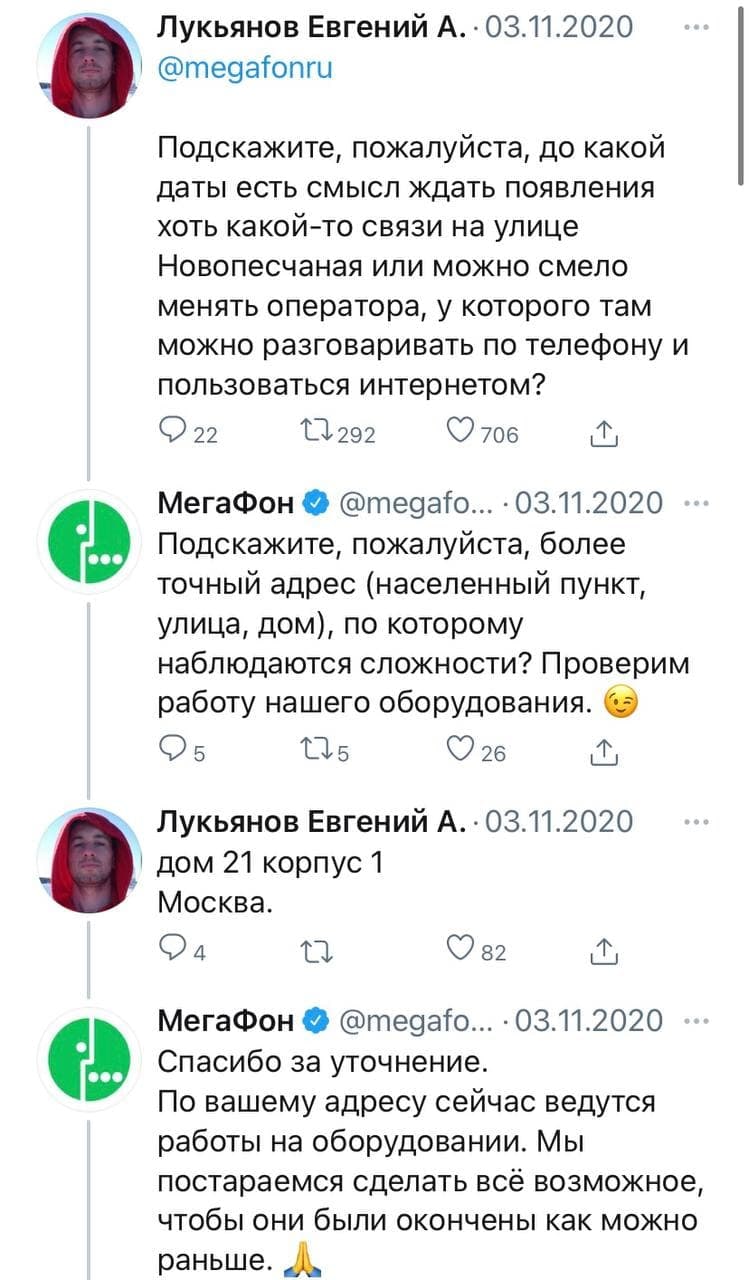Share the MegaFon tweet asking for address

point(603,752)
